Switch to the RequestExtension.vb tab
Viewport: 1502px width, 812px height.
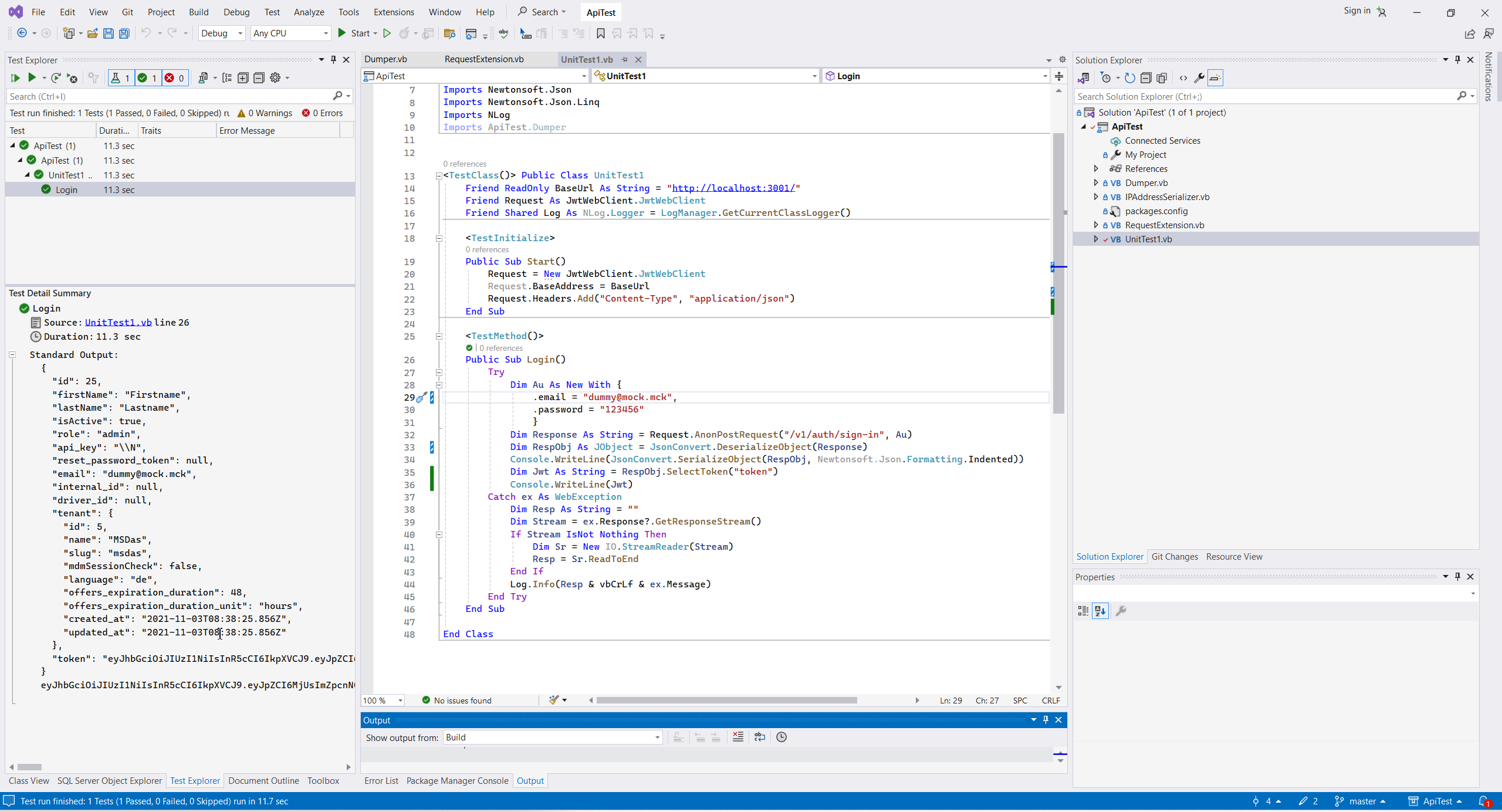click(484, 59)
